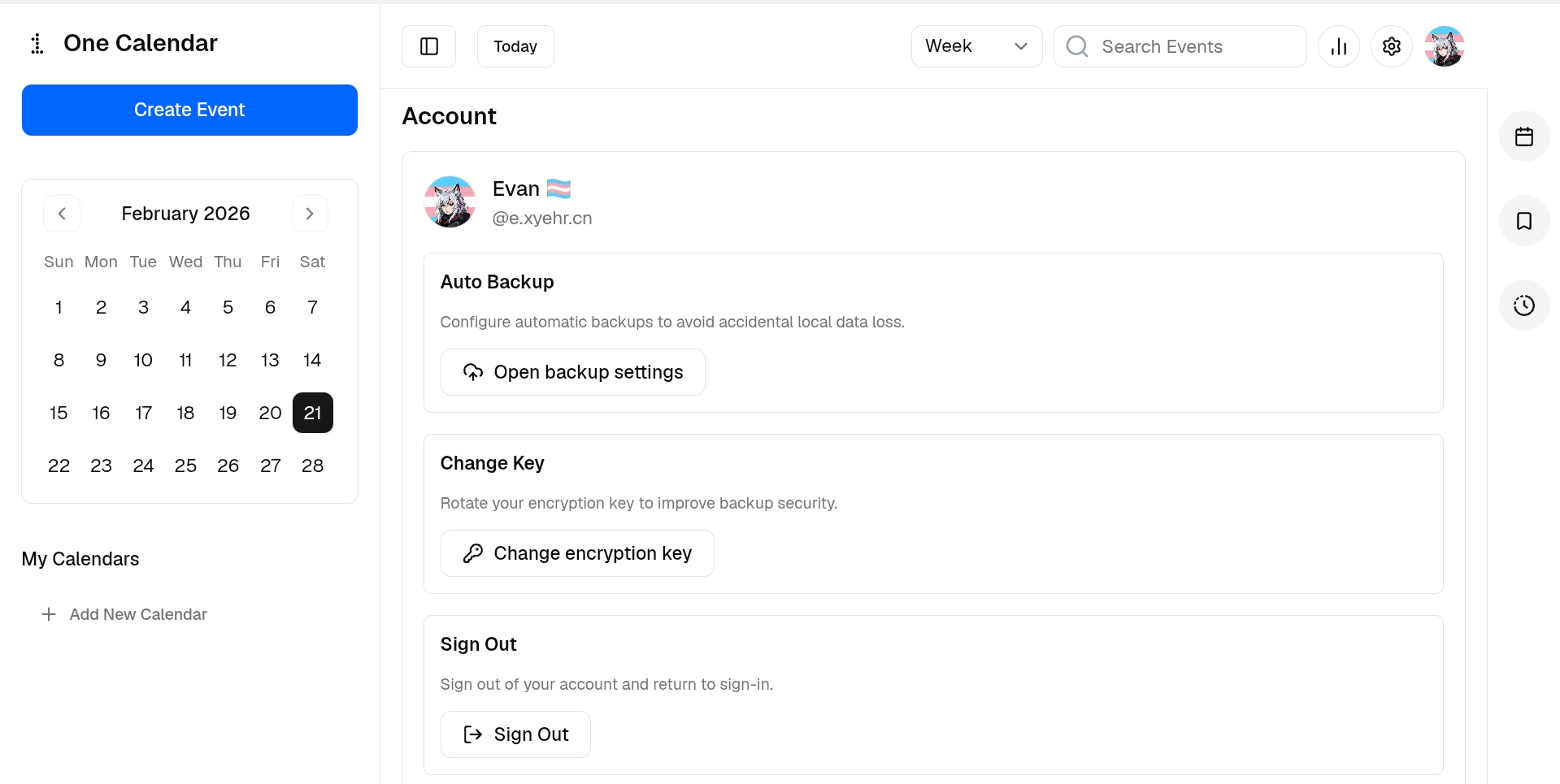This screenshot has height=784, width=1560.
Task: Open the analytics bar chart icon
Action: point(1338,46)
